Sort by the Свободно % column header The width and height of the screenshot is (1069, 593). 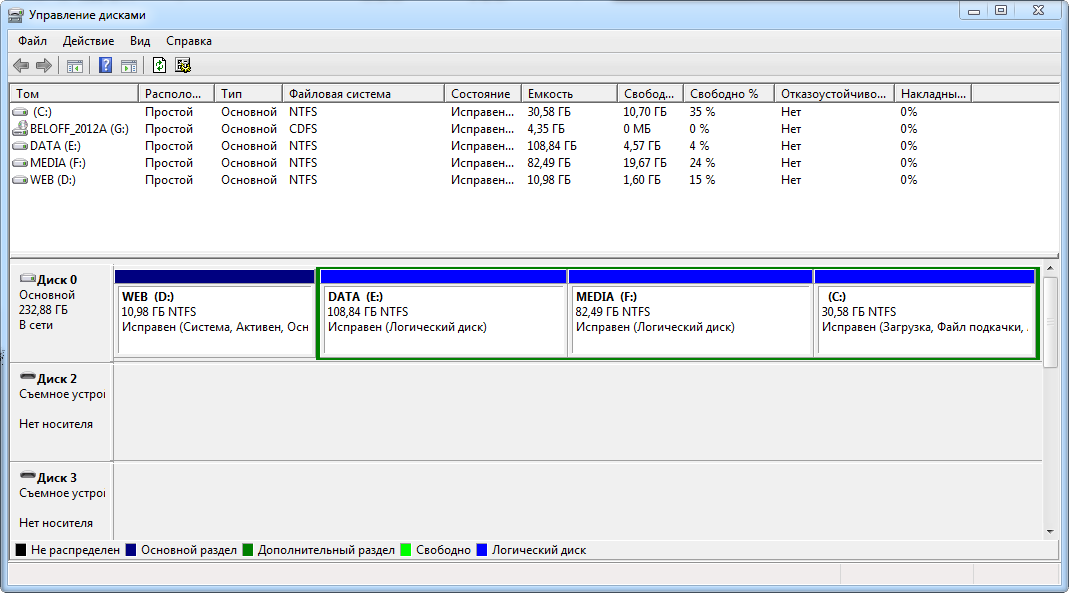[x=729, y=93]
